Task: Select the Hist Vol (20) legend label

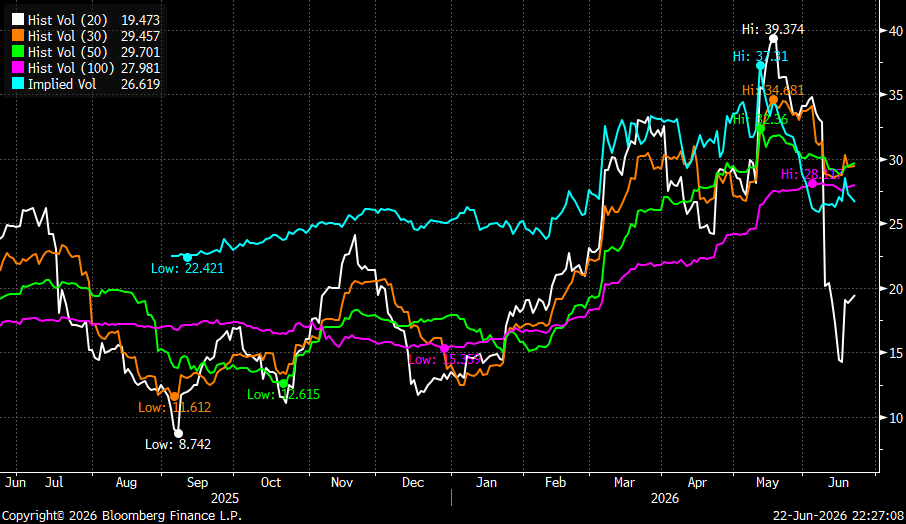Action: pos(68,20)
